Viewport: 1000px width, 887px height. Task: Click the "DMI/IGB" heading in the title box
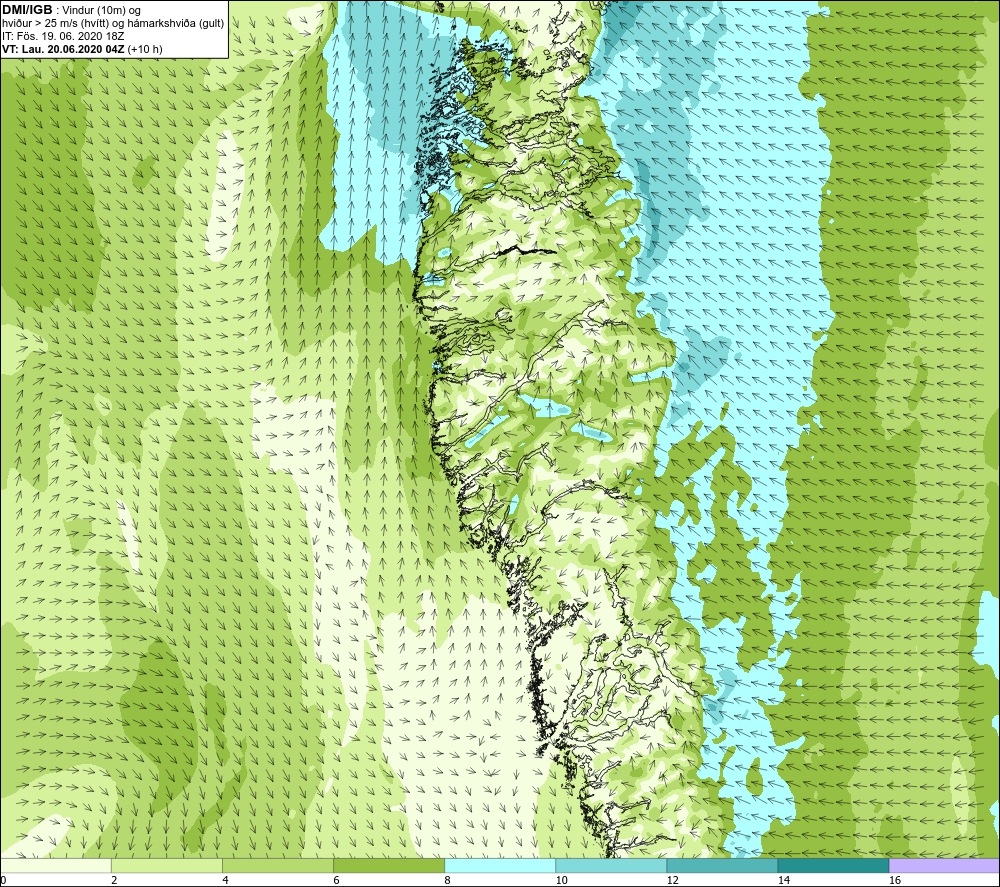coord(27,10)
